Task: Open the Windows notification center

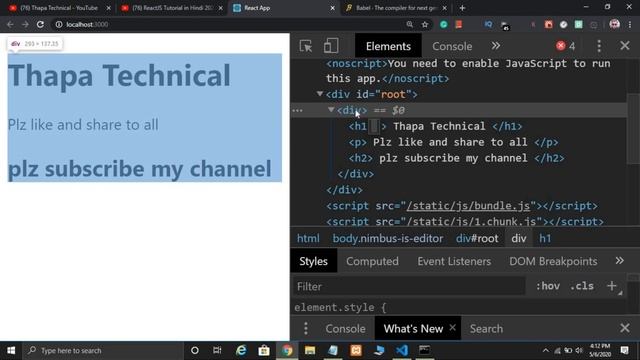Action: pyautogui.click(x=624, y=350)
